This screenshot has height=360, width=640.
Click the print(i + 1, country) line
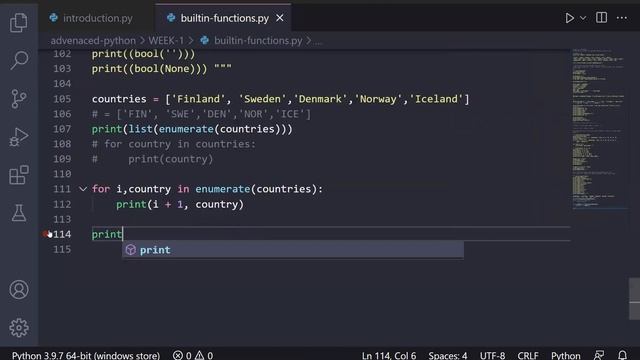[x=180, y=204]
